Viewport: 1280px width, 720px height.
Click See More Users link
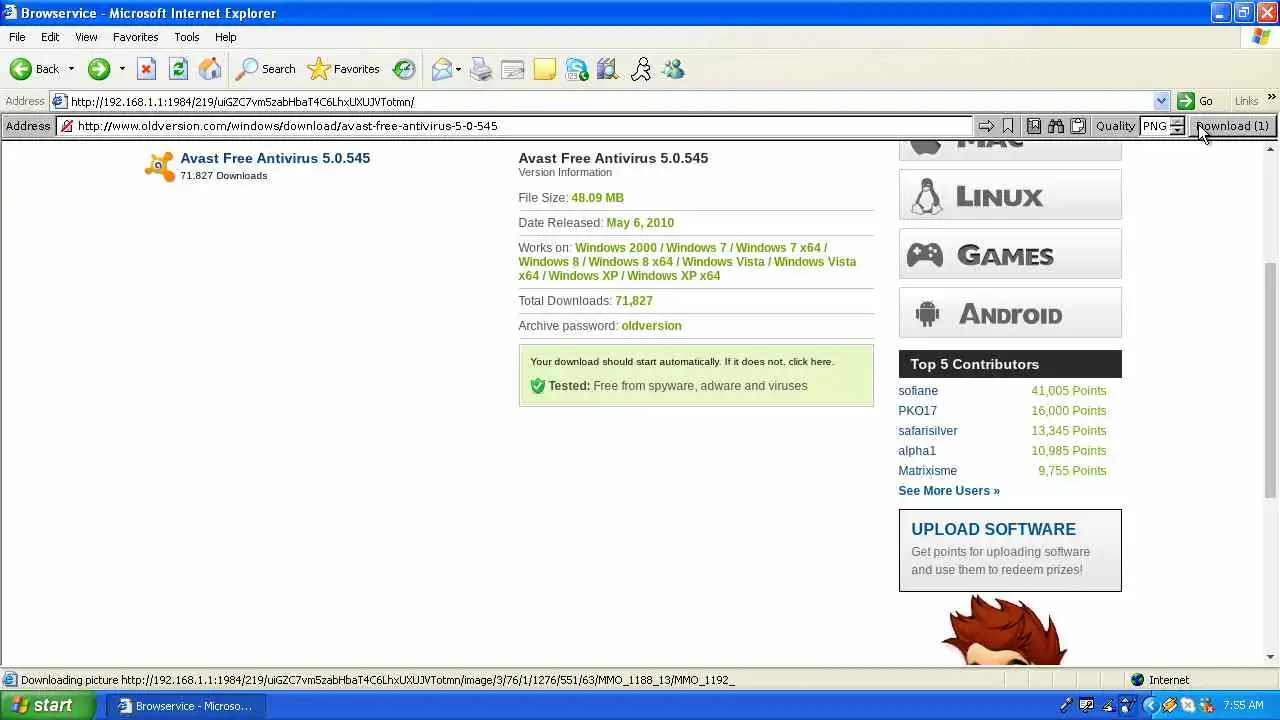coord(949,491)
